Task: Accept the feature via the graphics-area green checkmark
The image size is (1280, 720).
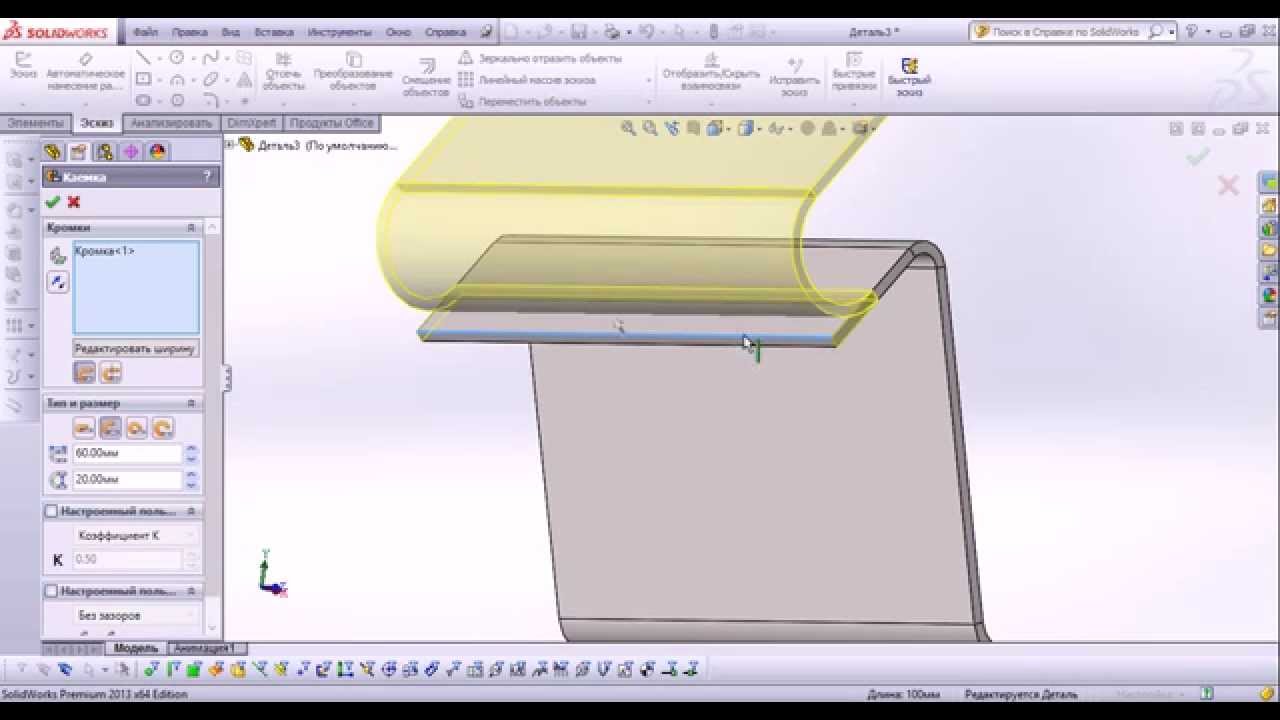Action: coord(1198,156)
